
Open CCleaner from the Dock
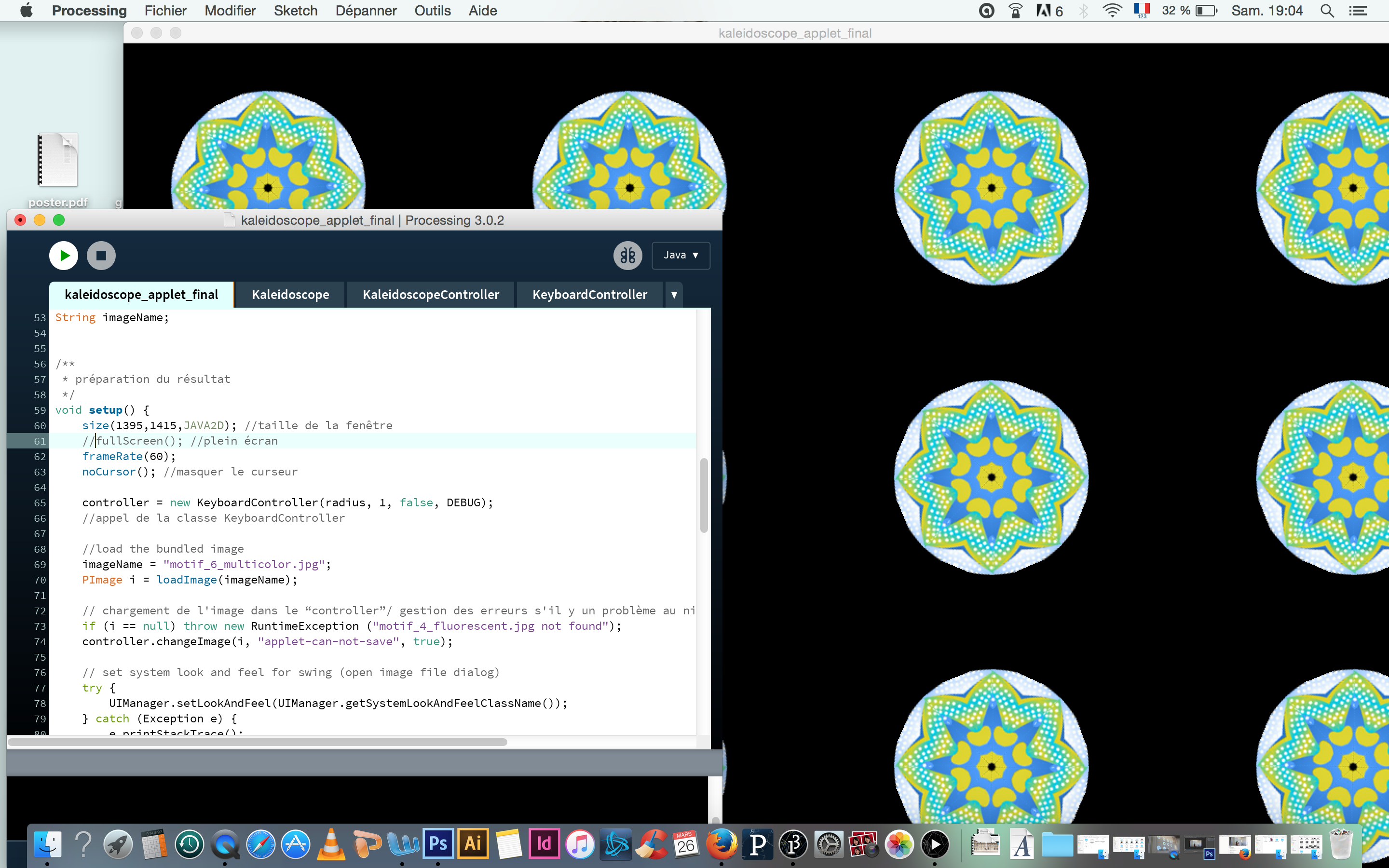pyautogui.click(x=651, y=844)
